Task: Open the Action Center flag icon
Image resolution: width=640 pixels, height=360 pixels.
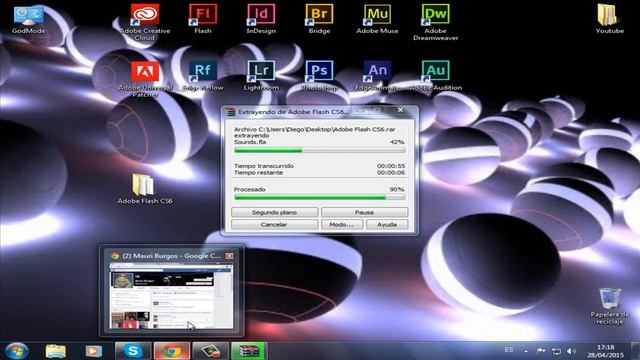Action: [541, 351]
